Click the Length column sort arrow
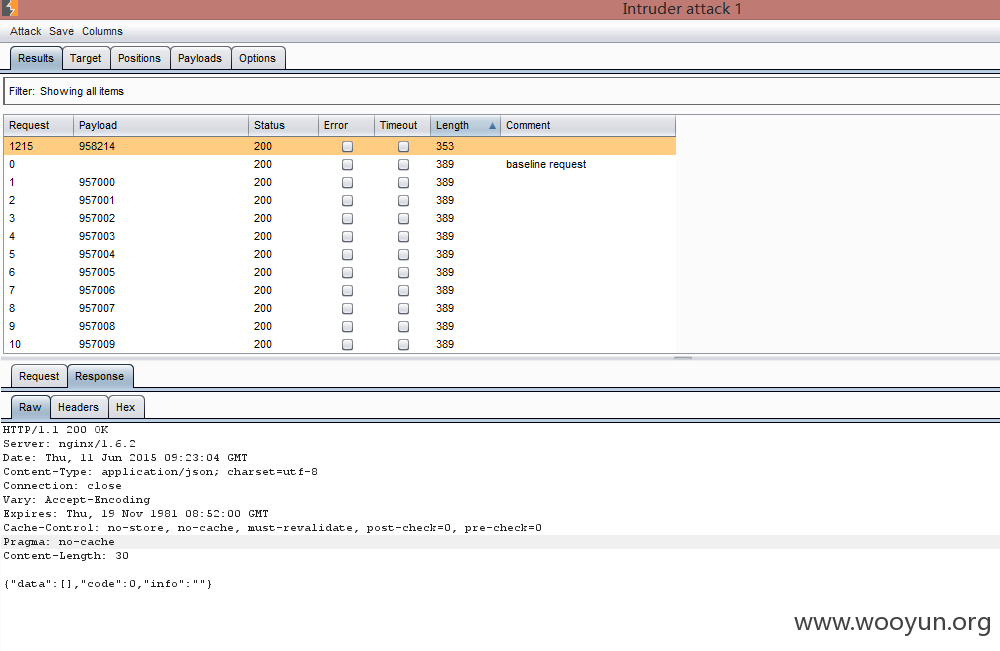This screenshot has width=1000, height=651. pyautogui.click(x=492, y=126)
